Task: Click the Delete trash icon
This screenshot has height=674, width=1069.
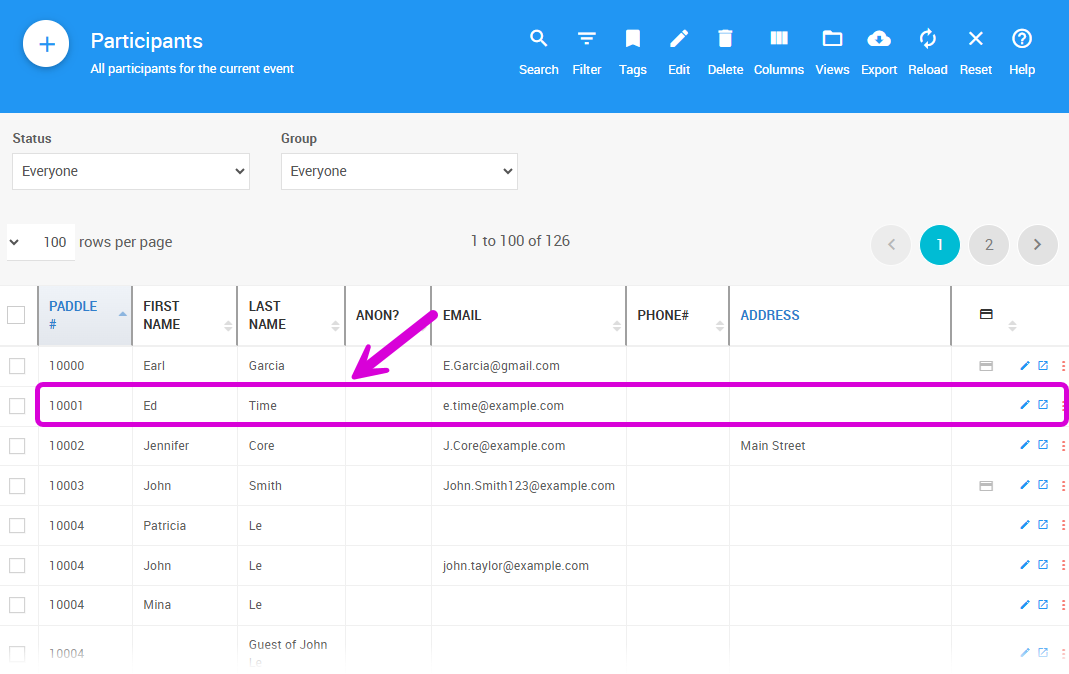Action: click(x=725, y=40)
